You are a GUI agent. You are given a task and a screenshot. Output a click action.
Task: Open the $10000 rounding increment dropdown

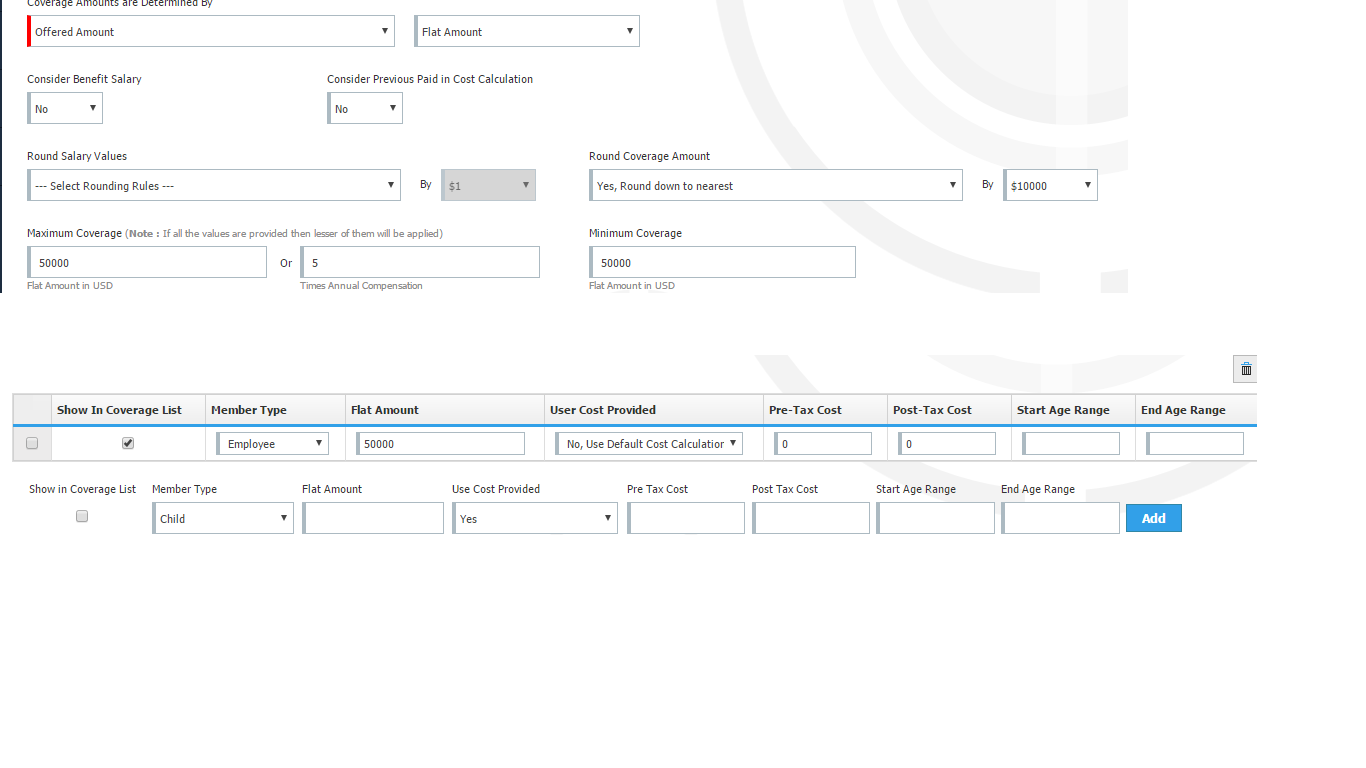tap(1050, 185)
